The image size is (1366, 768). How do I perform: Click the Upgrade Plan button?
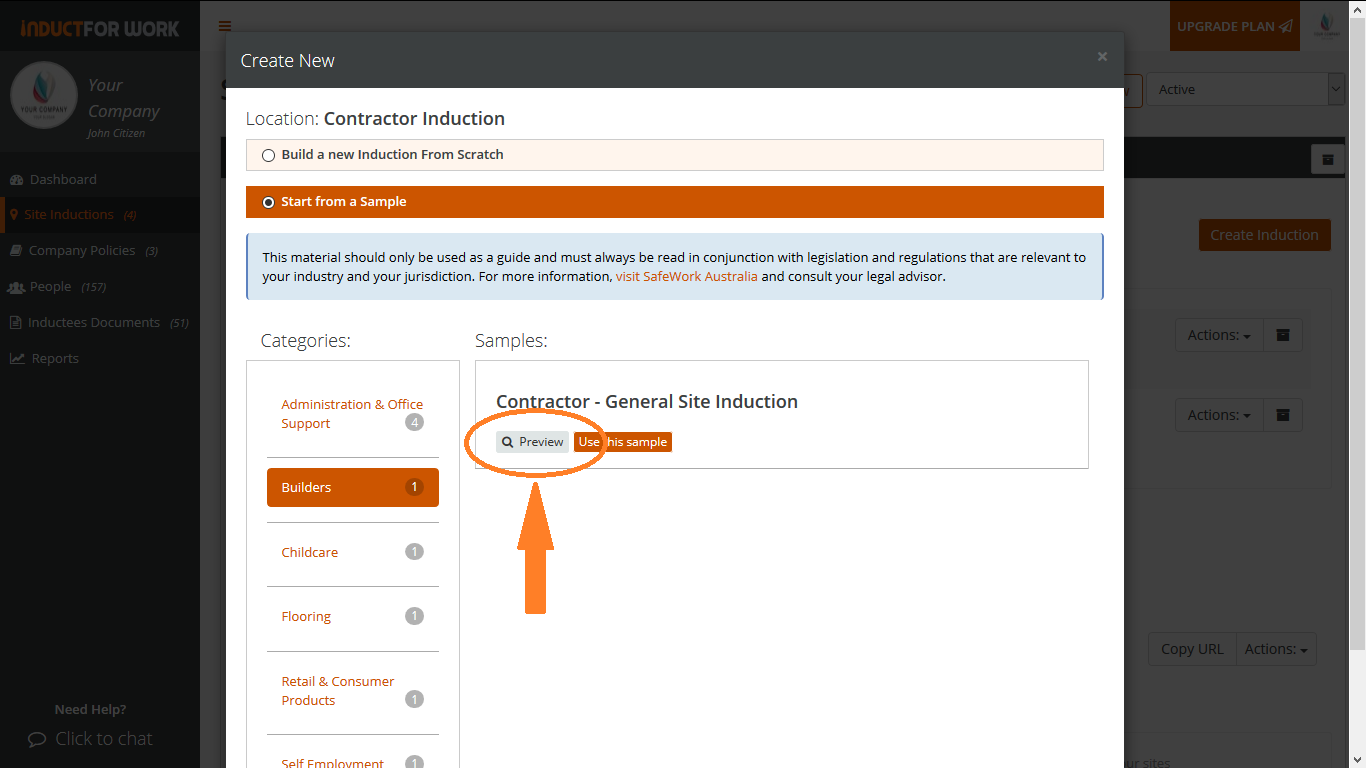pyautogui.click(x=1234, y=27)
